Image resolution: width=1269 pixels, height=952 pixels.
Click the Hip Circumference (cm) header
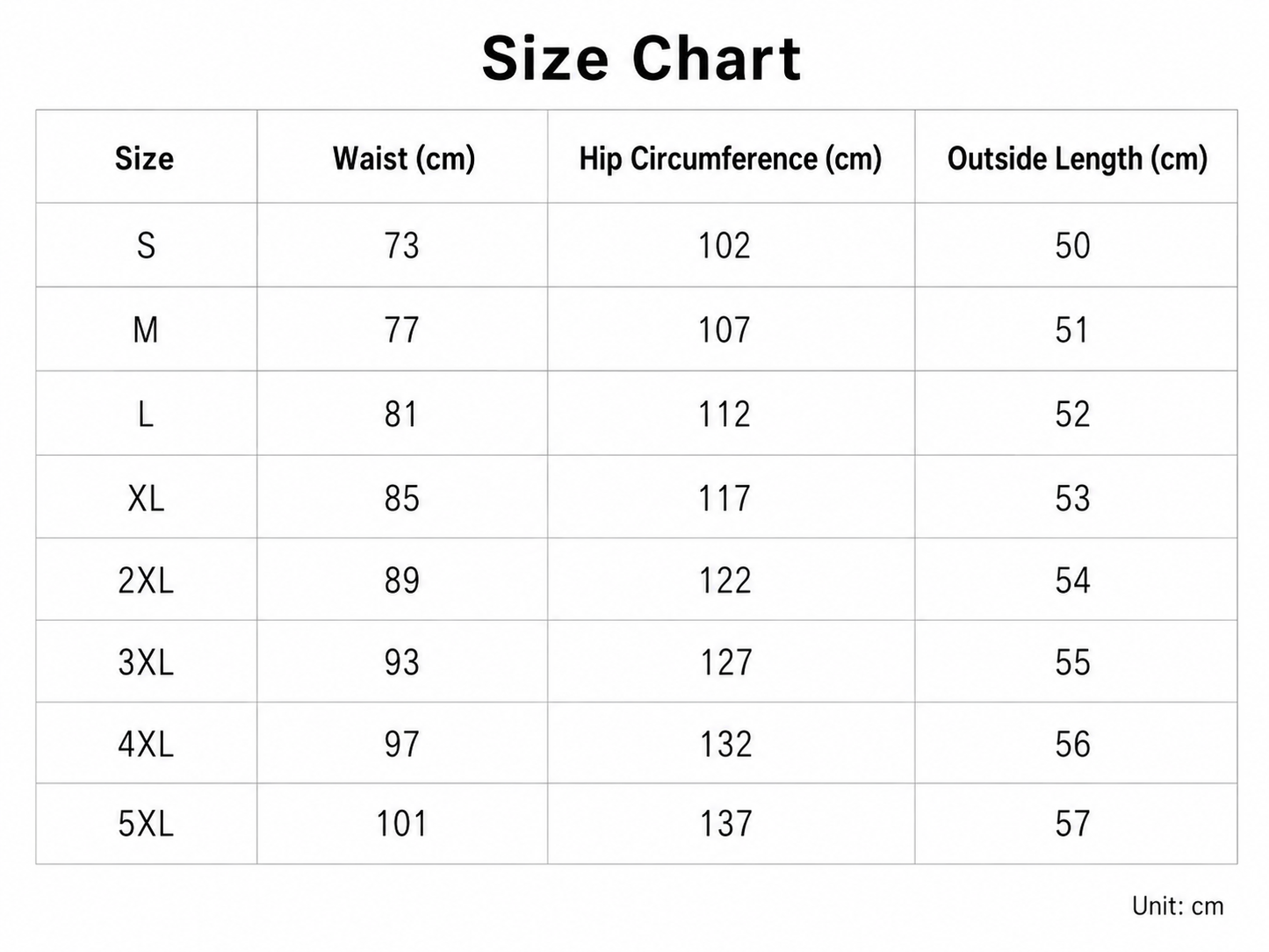coord(731,159)
